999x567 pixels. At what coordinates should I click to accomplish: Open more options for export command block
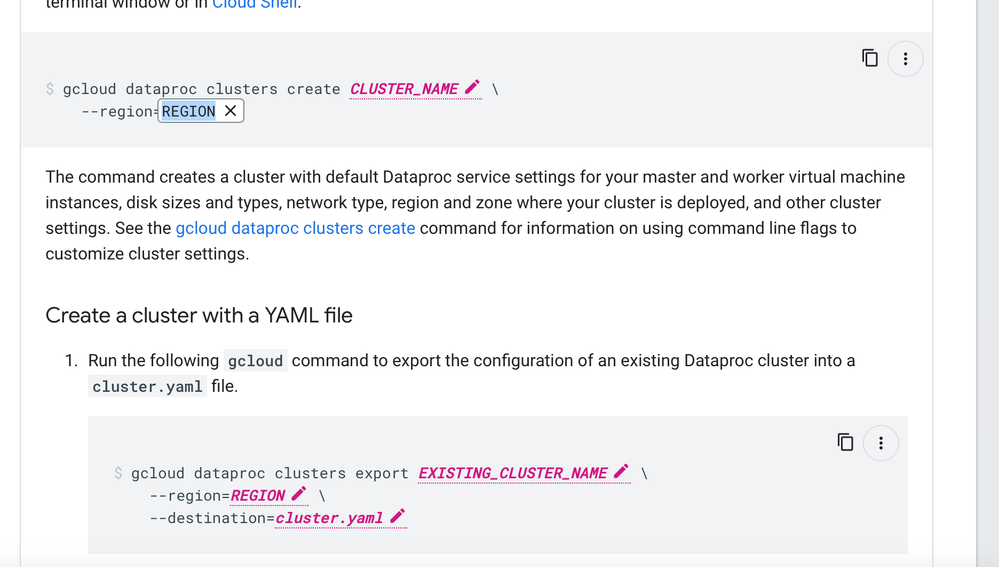coord(880,443)
